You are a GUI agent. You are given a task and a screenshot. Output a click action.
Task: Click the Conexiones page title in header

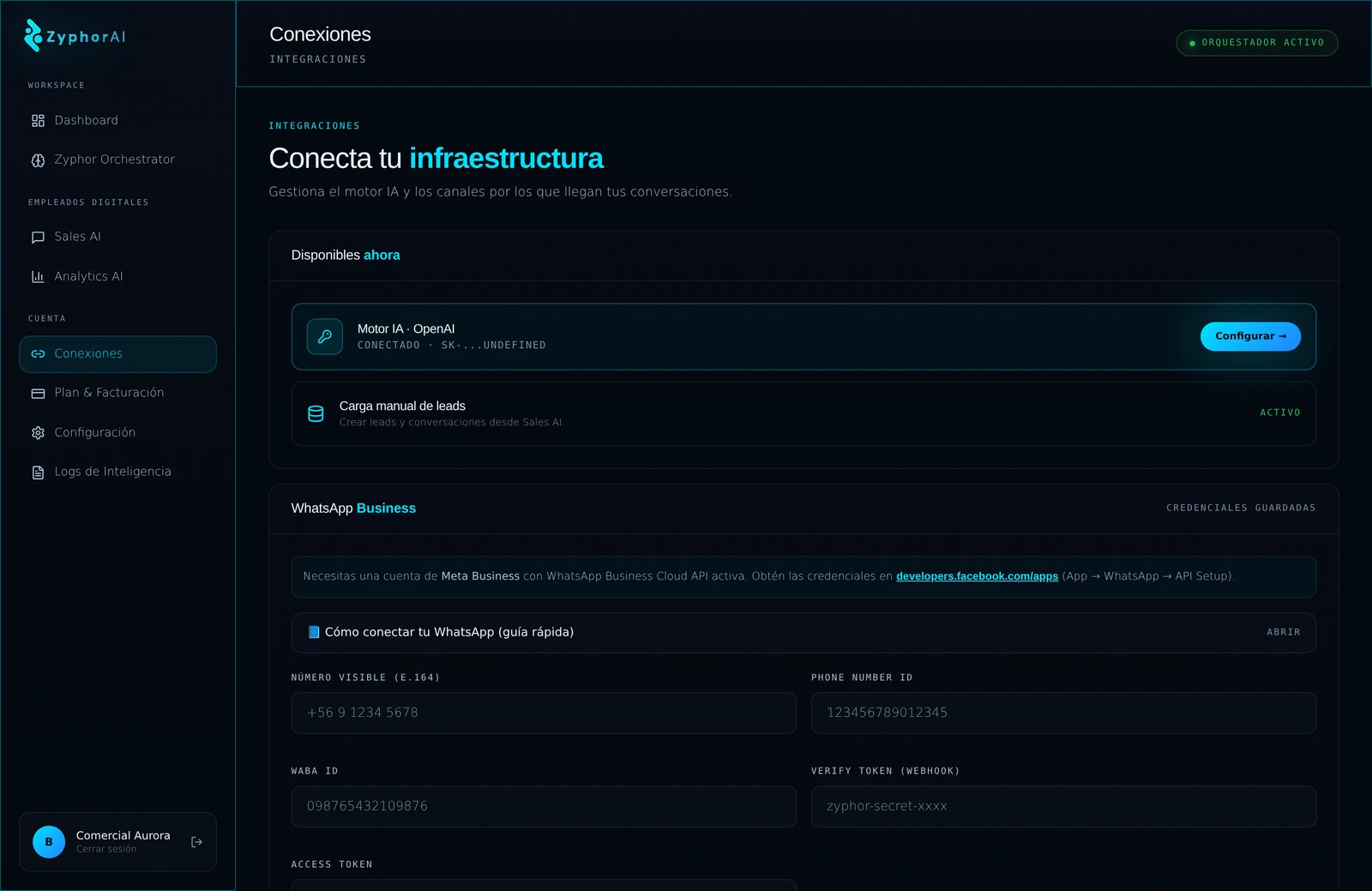(x=320, y=34)
